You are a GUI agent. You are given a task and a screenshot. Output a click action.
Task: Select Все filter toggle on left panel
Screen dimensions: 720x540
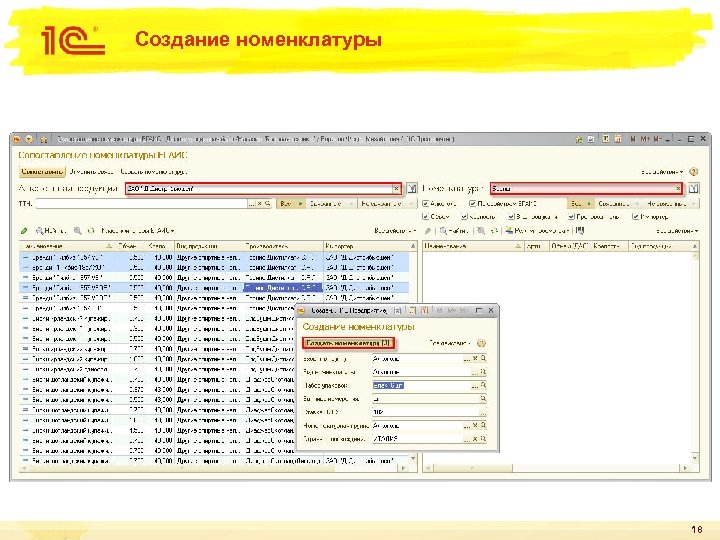point(290,203)
